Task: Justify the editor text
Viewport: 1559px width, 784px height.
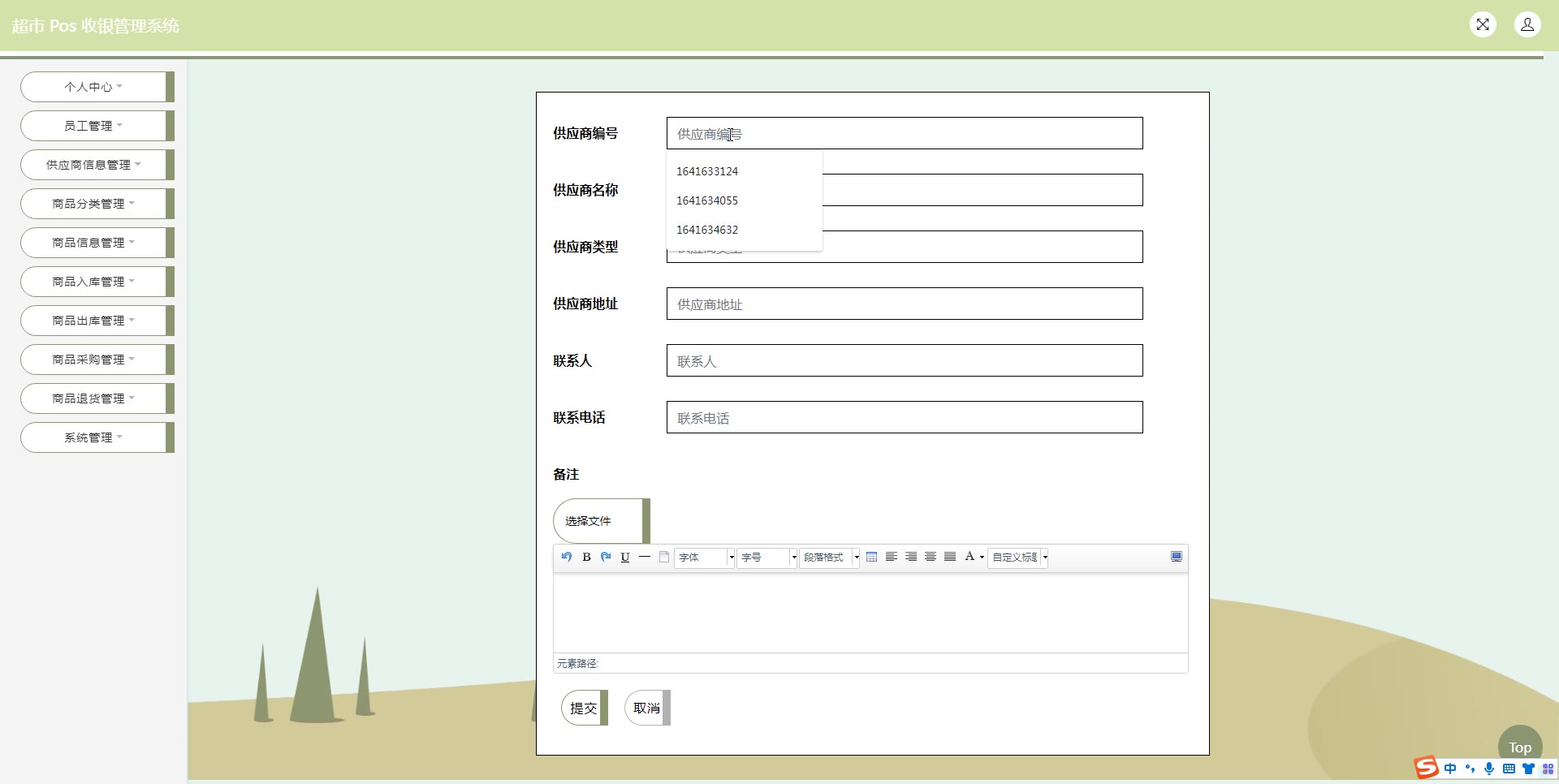Action: pos(950,557)
